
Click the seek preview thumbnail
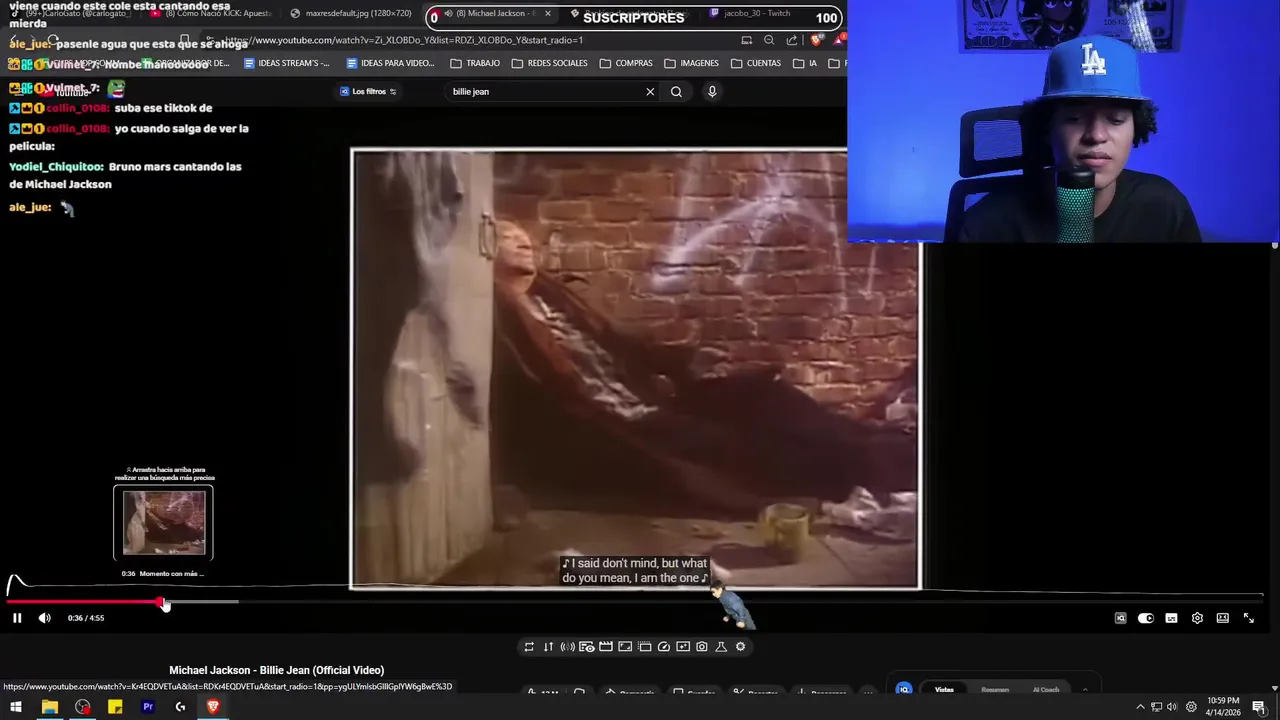click(x=164, y=522)
